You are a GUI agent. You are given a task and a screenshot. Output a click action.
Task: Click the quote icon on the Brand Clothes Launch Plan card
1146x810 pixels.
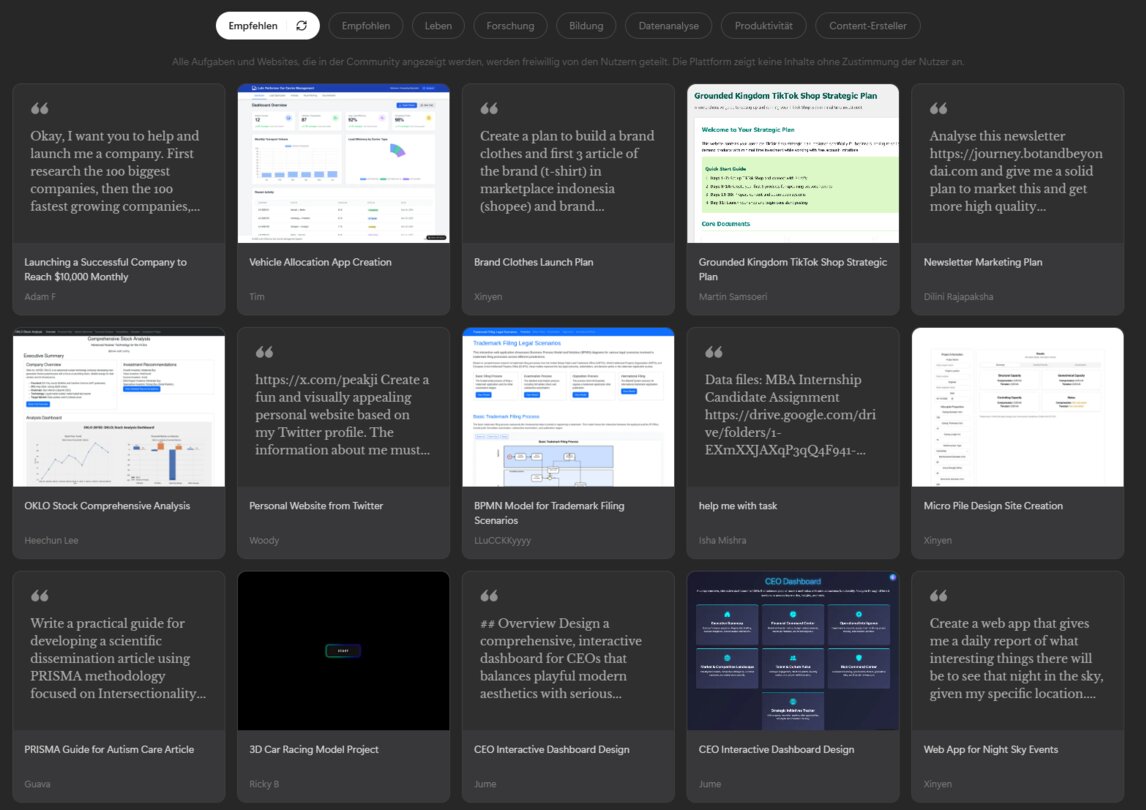click(489, 109)
